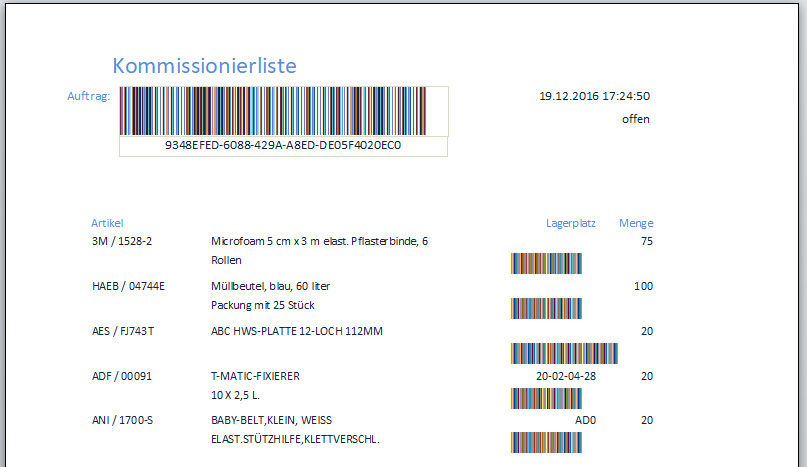Select barcode in 3M / 1528-2 row

pos(546,264)
